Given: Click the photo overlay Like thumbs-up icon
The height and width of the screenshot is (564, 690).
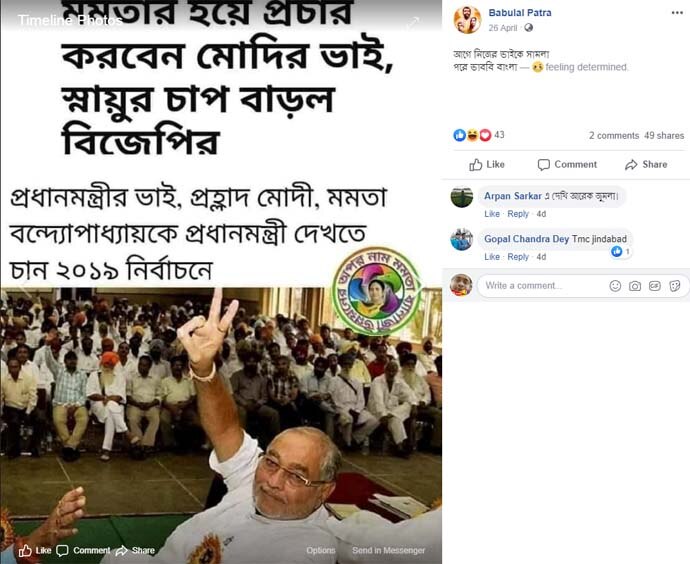Looking at the screenshot, I should [25, 550].
